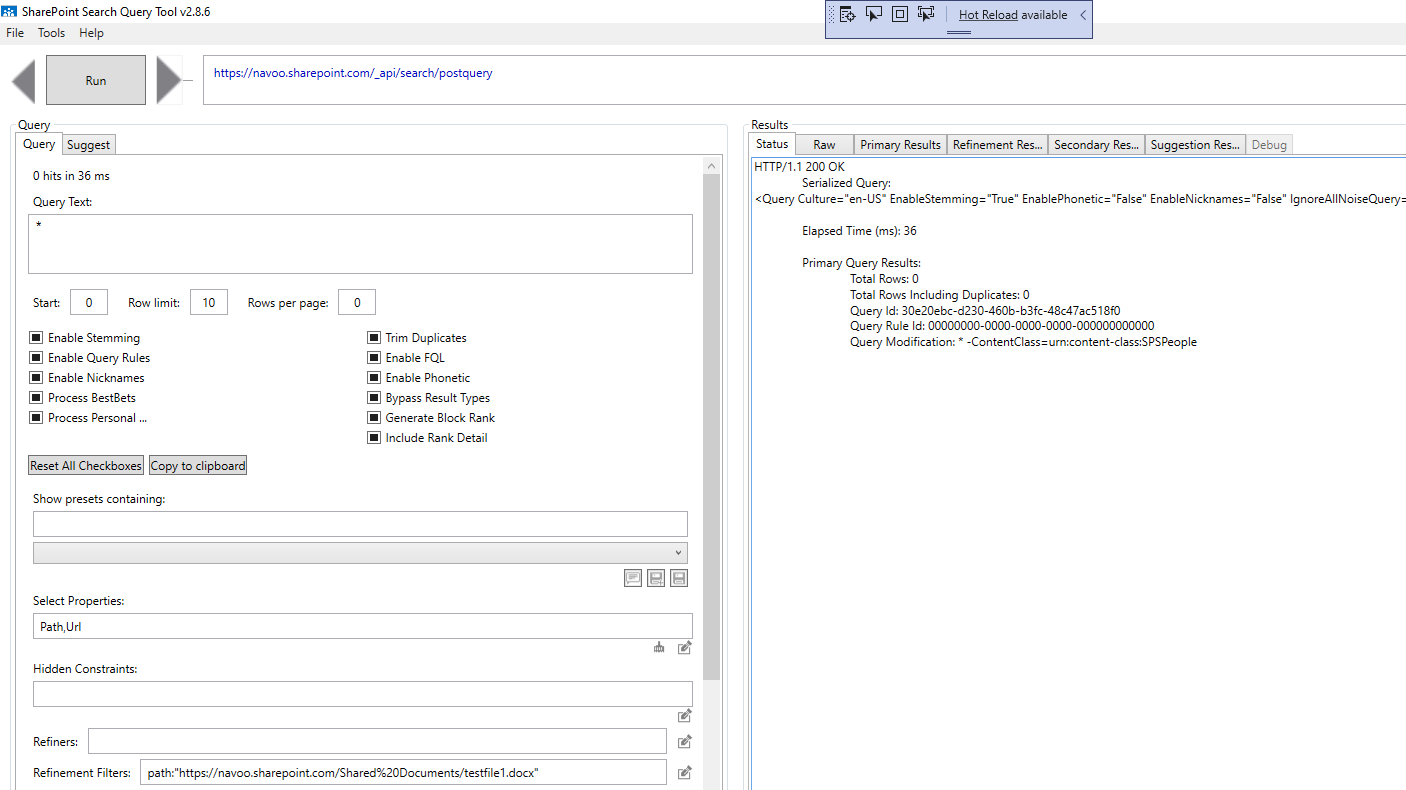Screen dimensions: 1406x790
Task: Enable the Enable FQL checkbox
Action: (375, 357)
